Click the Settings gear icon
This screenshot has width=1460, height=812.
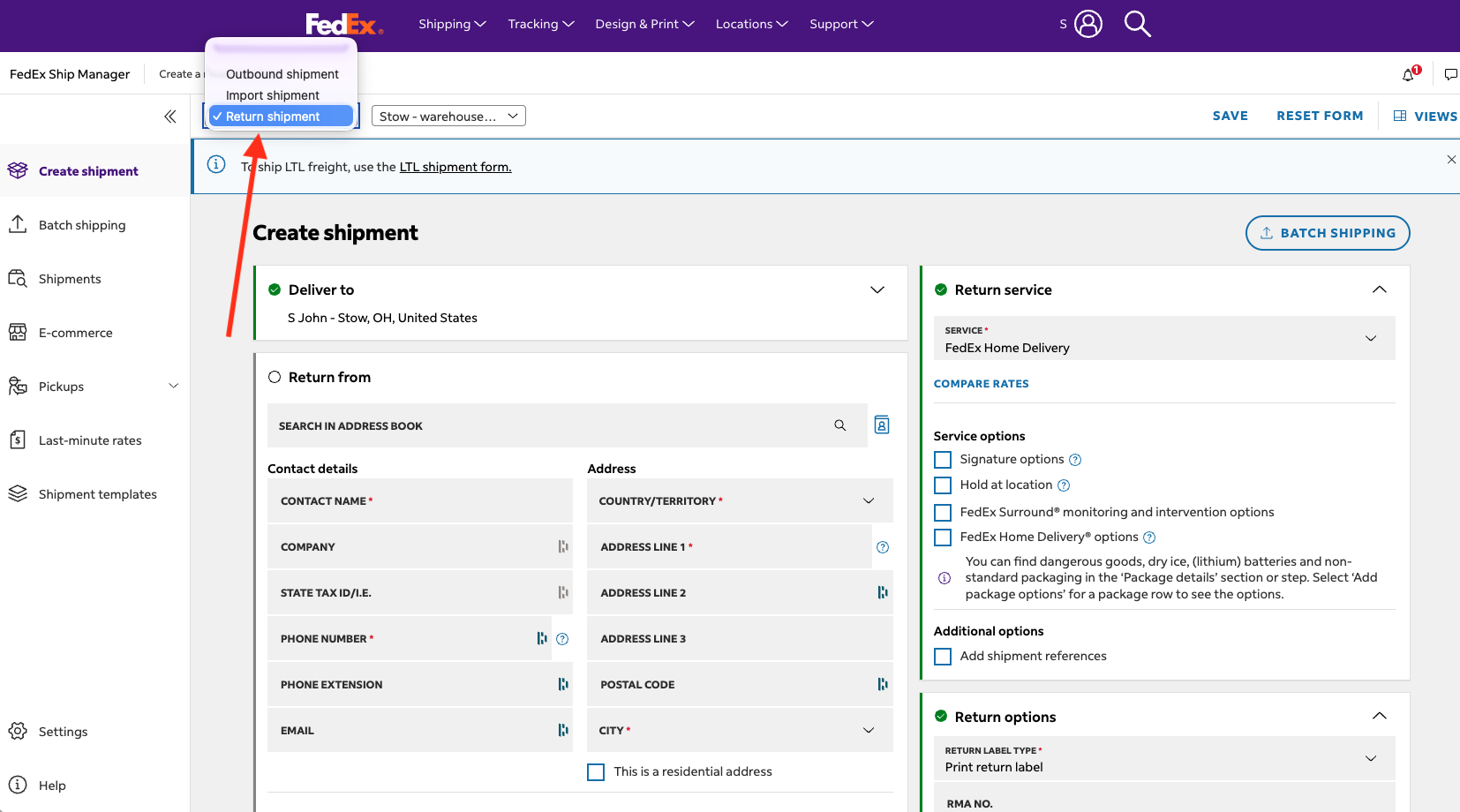pos(18,731)
